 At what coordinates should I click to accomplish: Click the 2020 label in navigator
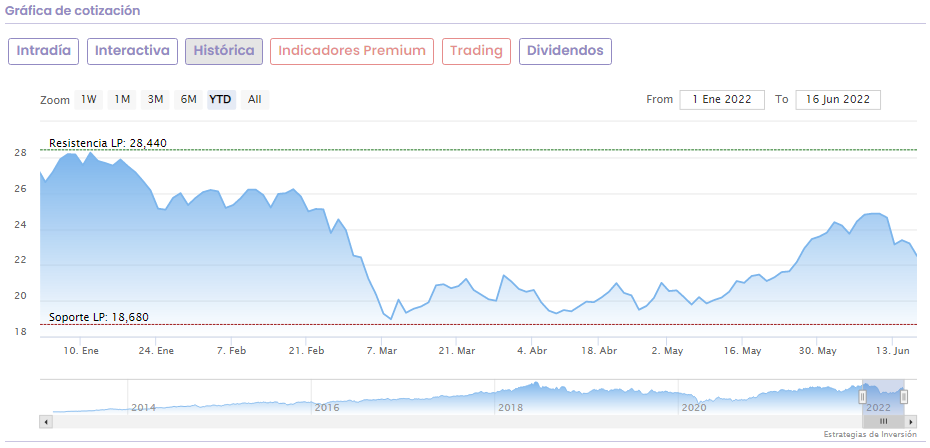click(x=693, y=408)
